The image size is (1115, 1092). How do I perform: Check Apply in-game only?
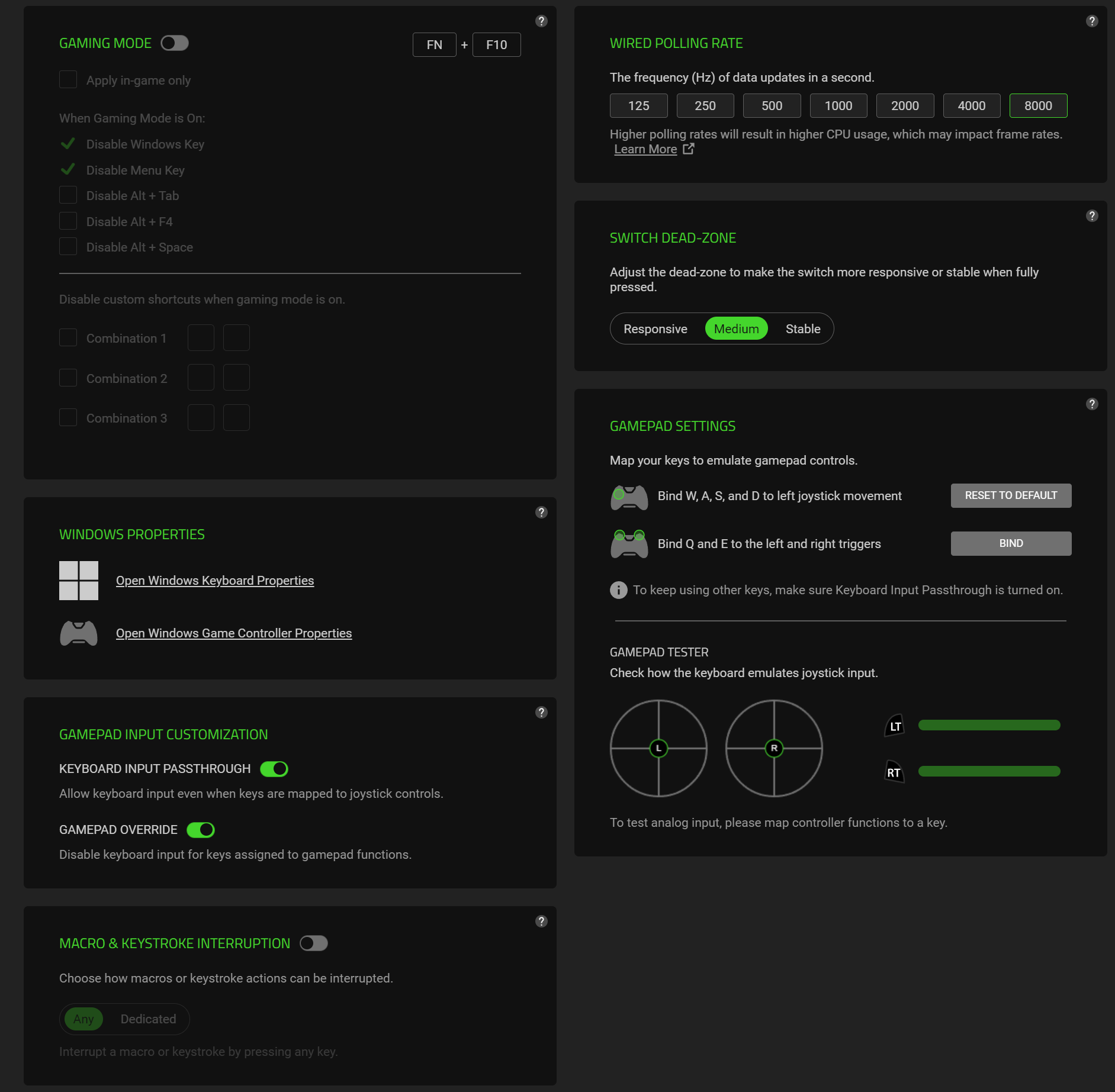[x=68, y=80]
